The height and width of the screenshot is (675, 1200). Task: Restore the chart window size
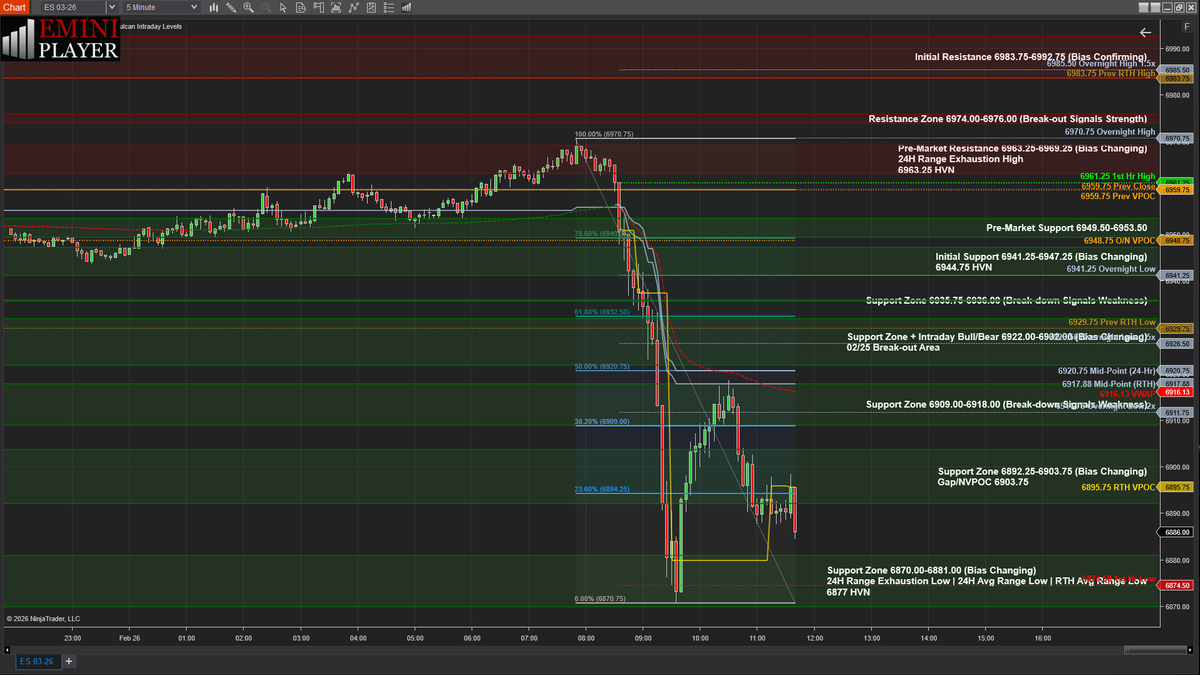coord(1178,7)
